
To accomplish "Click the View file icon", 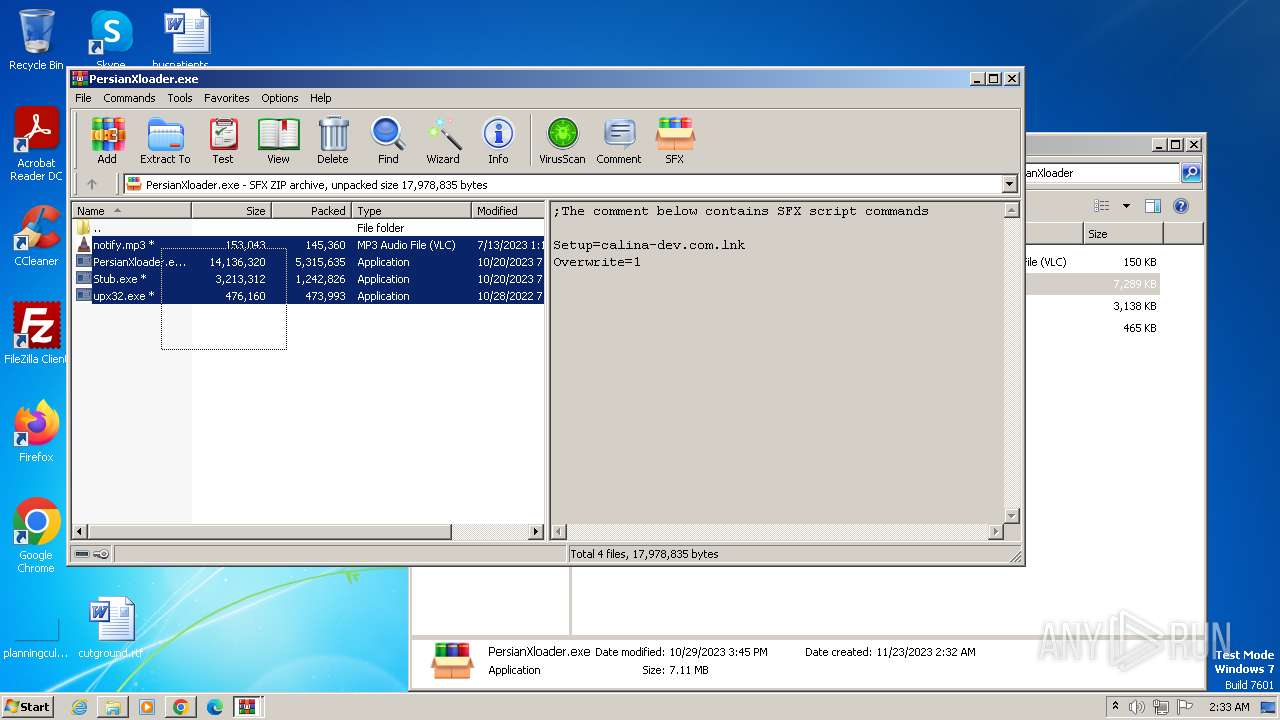I will point(278,140).
